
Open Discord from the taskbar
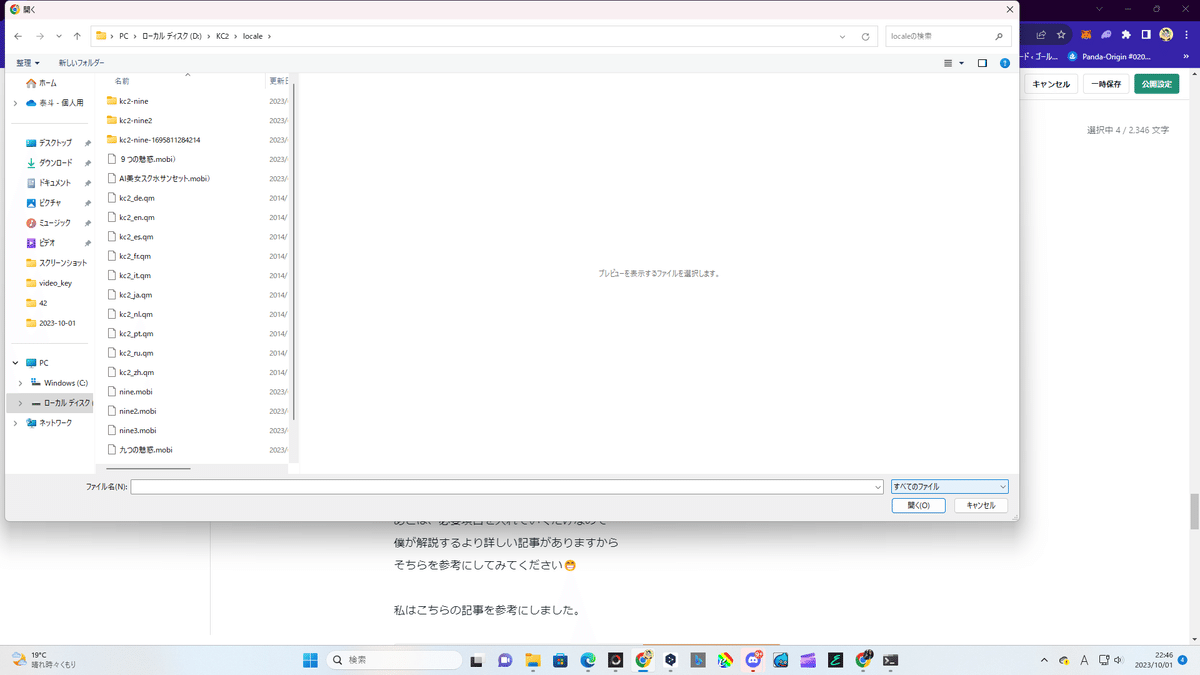coord(753,660)
